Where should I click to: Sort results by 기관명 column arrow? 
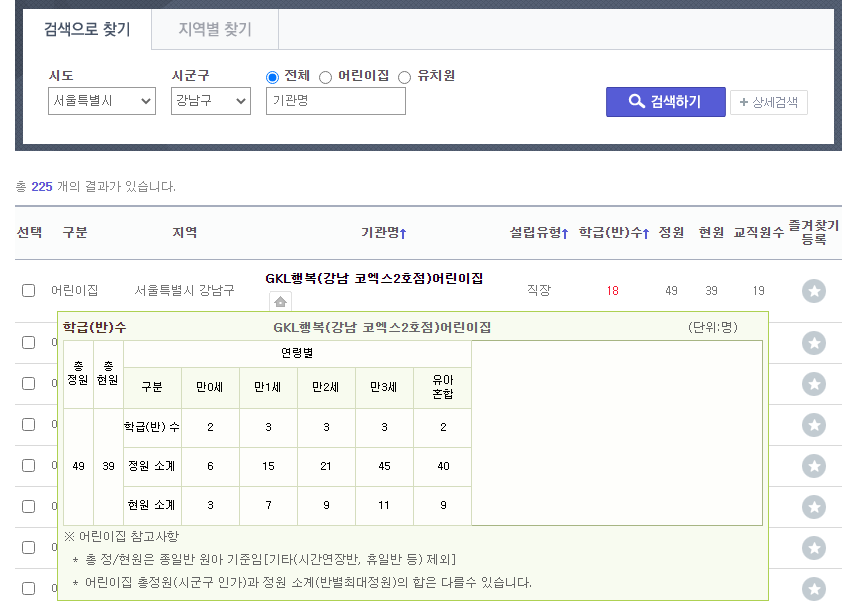click(x=403, y=233)
